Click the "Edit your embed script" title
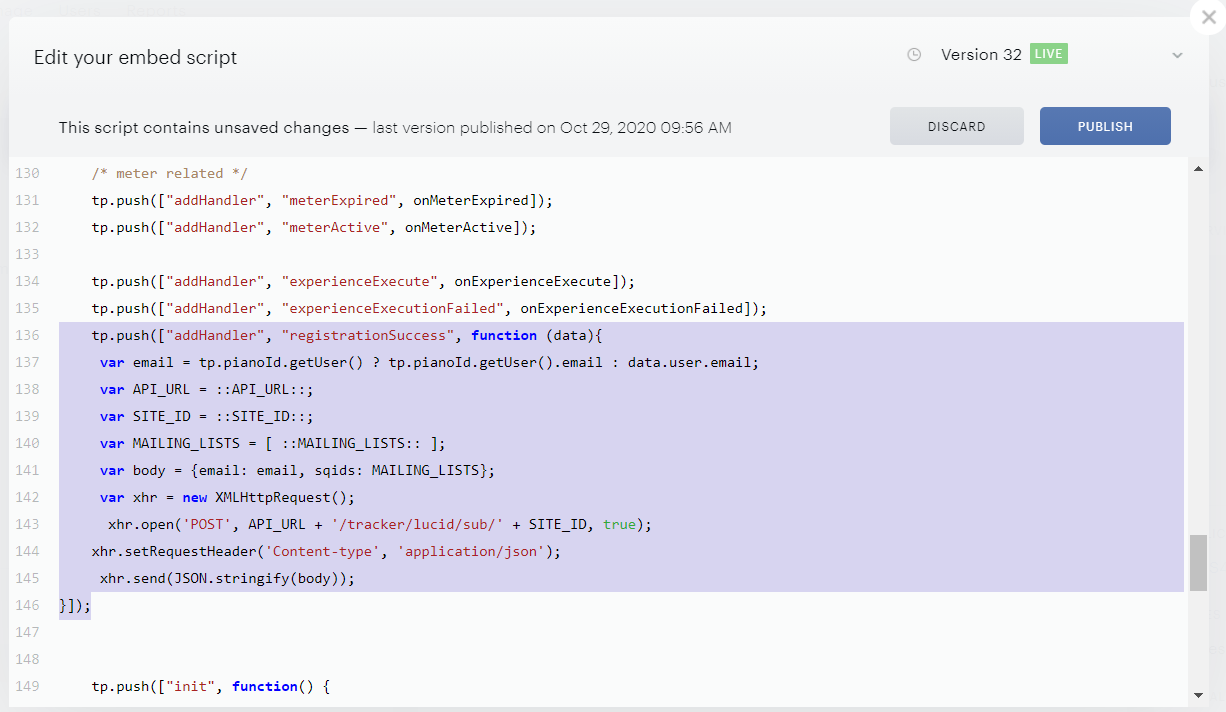Viewport: 1226px width, 712px height. [136, 57]
